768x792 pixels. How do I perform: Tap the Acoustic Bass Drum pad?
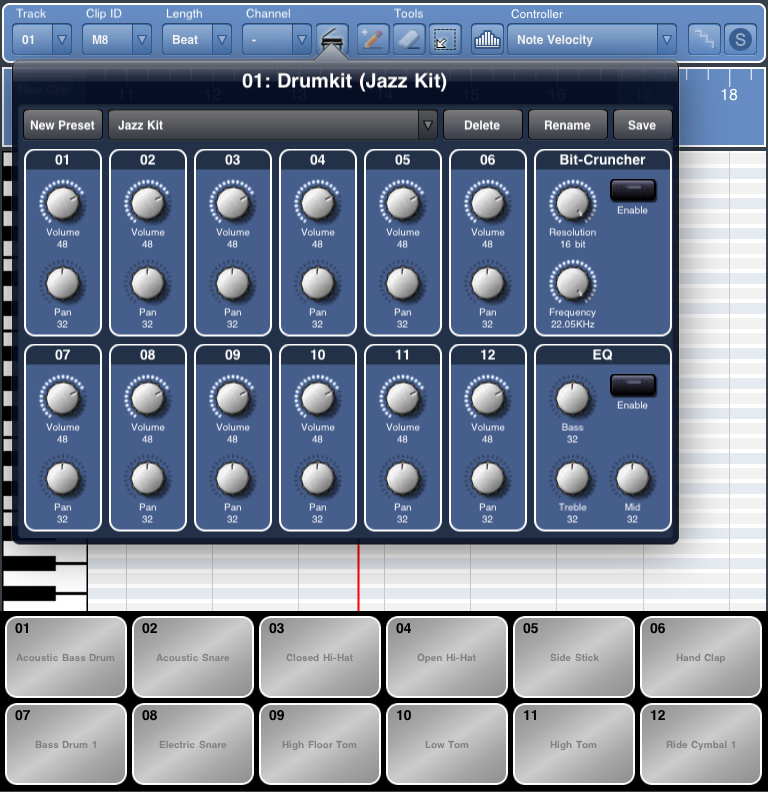tap(66, 657)
